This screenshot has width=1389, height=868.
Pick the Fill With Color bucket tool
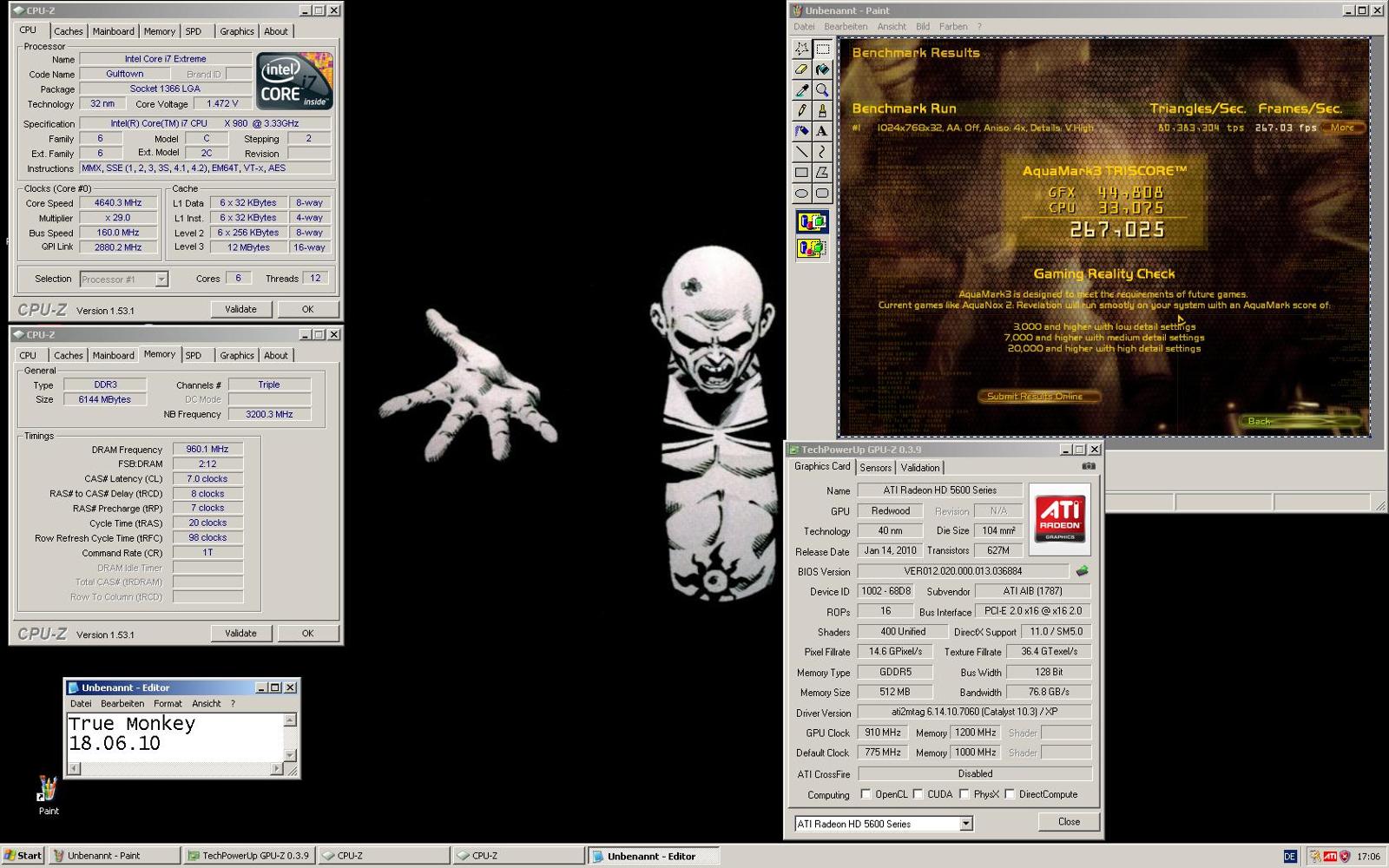point(822,70)
